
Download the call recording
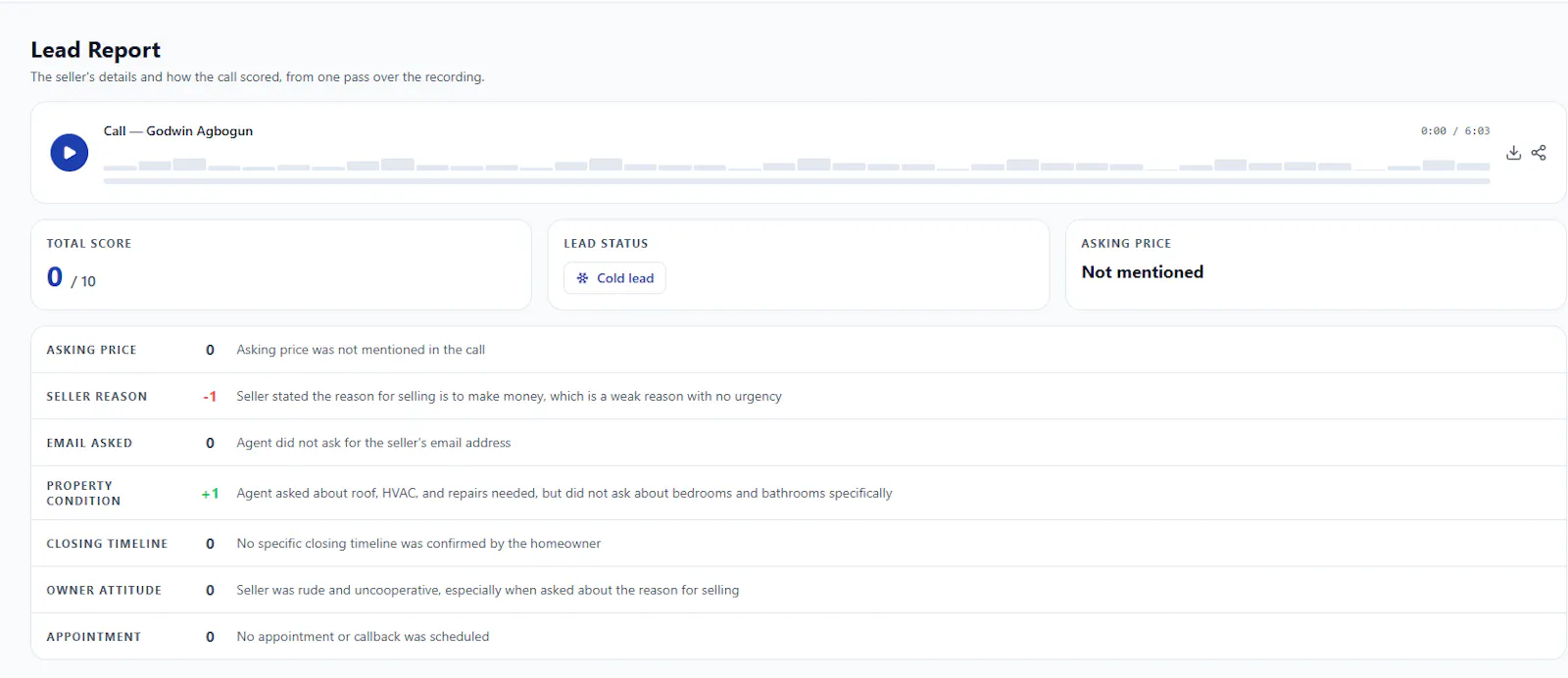(x=1513, y=153)
